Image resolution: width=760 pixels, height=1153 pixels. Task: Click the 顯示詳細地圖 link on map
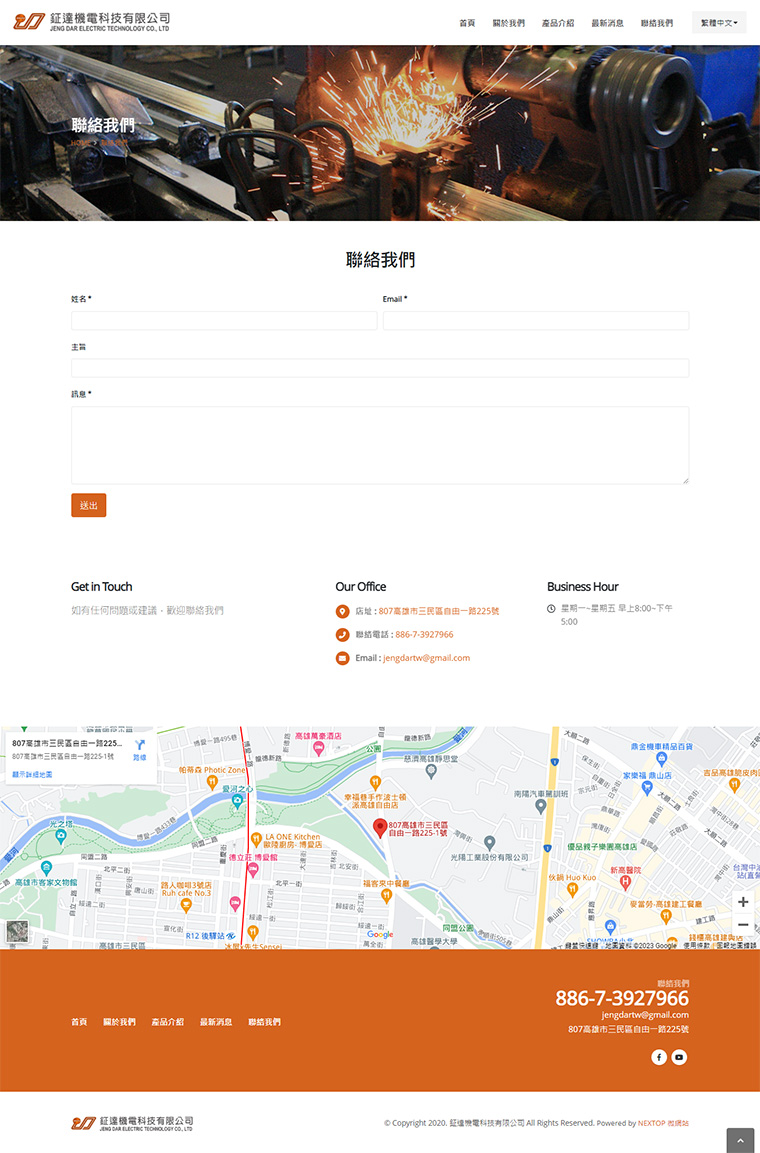[x=32, y=774]
